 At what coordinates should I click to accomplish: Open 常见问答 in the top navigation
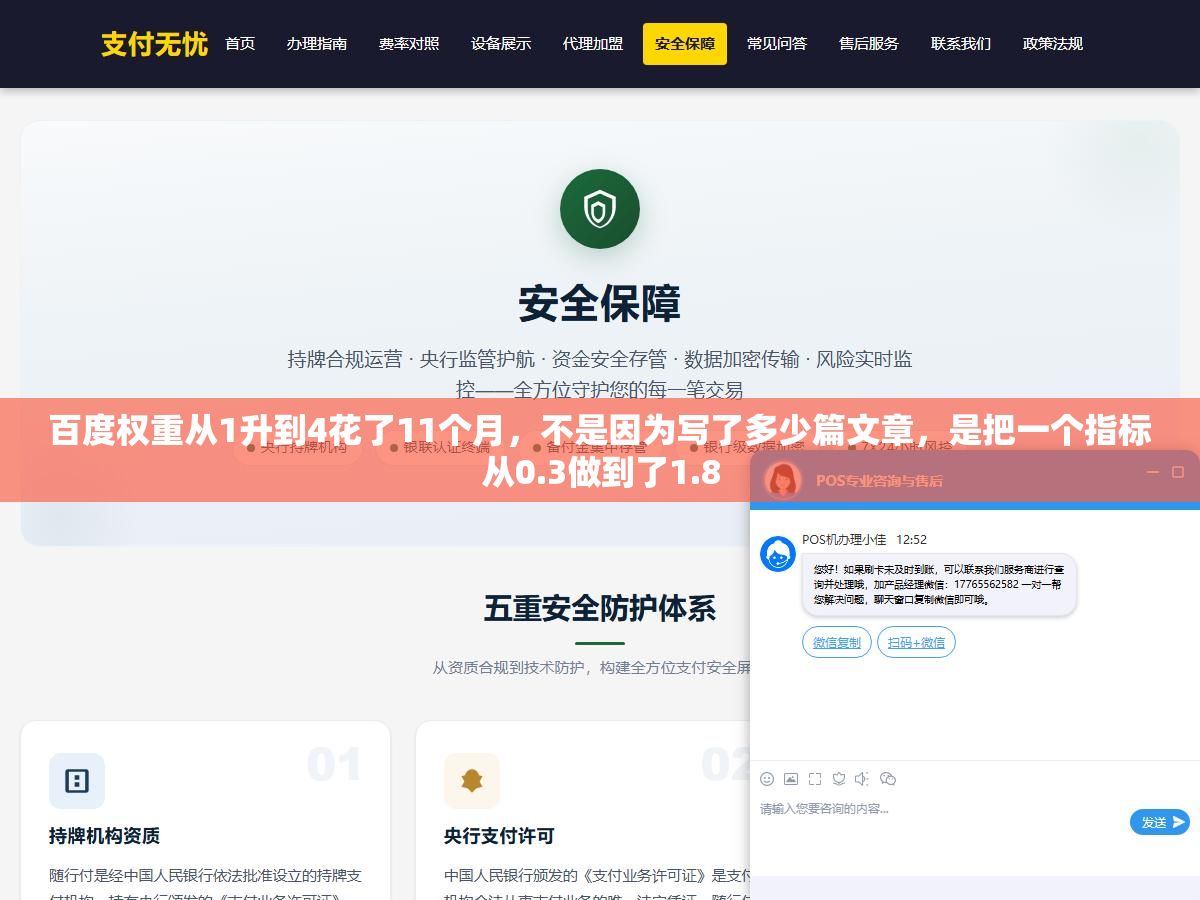[777, 44]
